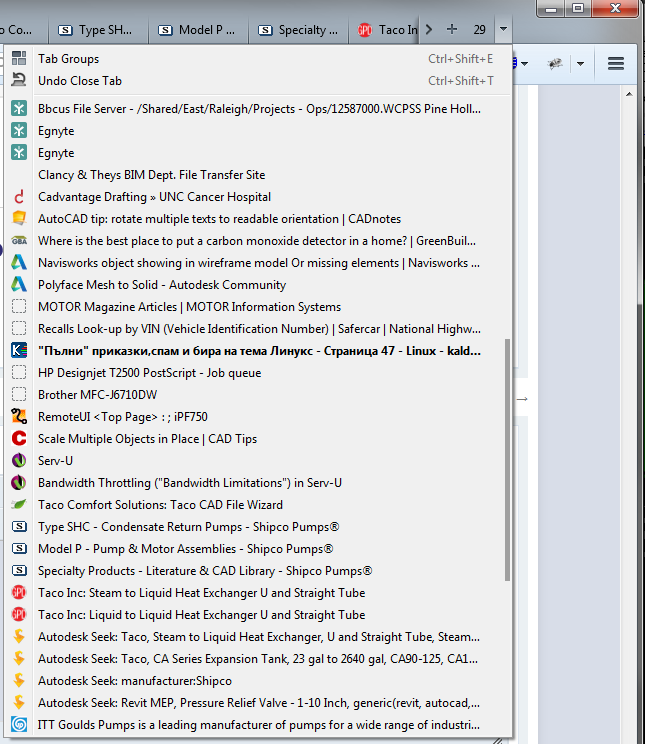Click the Undo Close Tab arrow icon
The image size is (645, 744).
19,80
